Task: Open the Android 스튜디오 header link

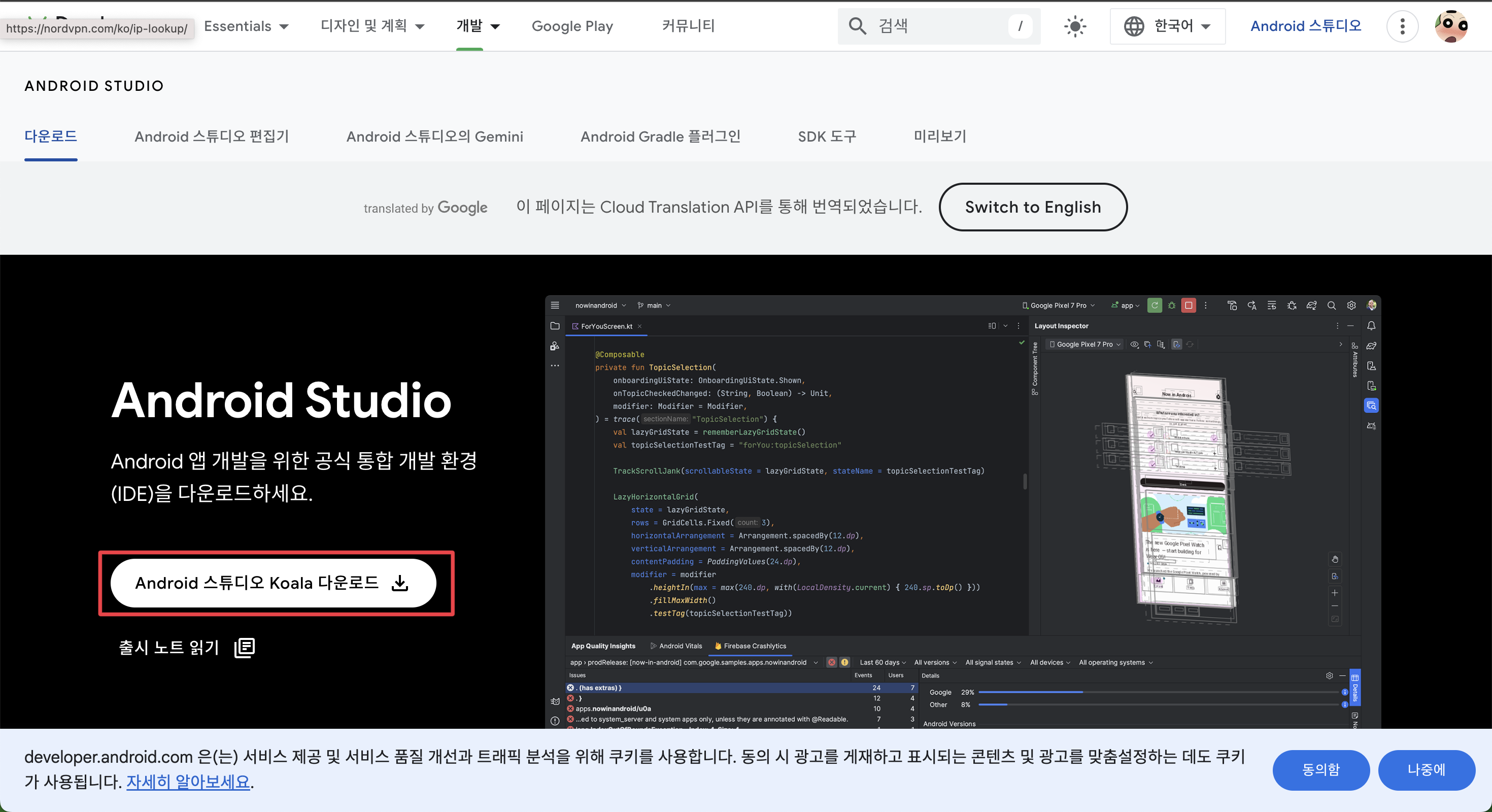Action: [1305, 26]
